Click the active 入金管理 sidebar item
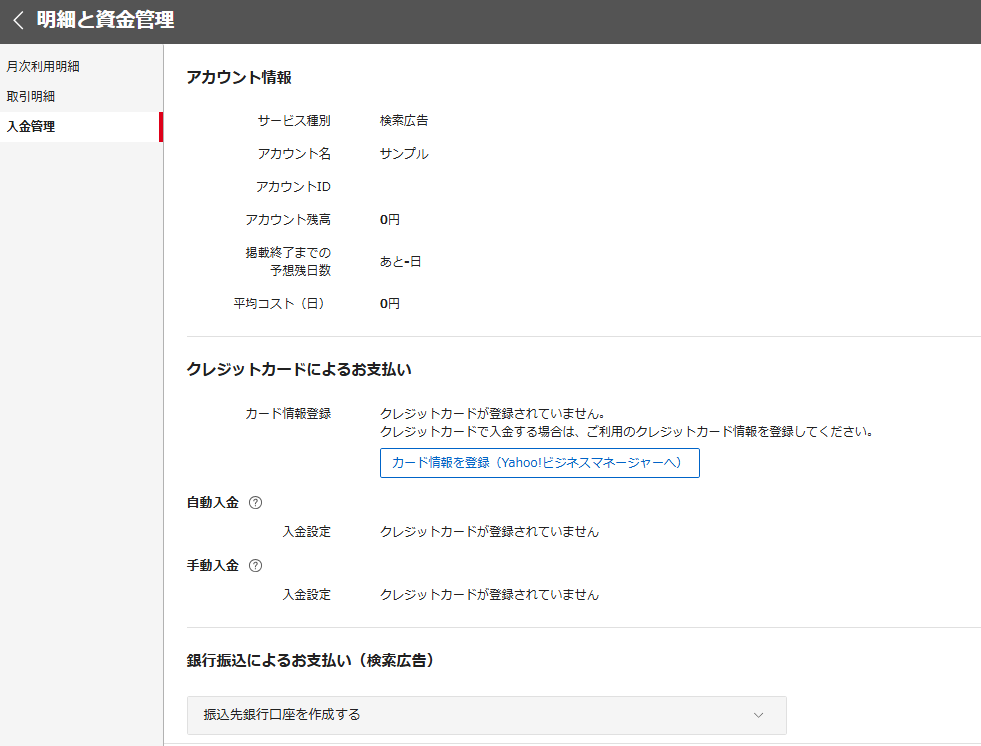This screenshot has height=746, width=981. 31,127
